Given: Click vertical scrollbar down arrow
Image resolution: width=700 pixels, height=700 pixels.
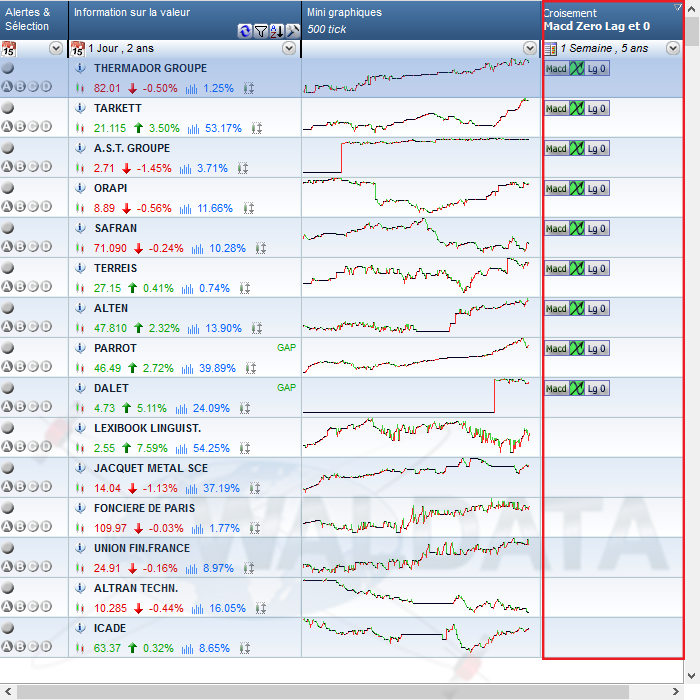Looking at the screenshot, I should coord(692,675).
